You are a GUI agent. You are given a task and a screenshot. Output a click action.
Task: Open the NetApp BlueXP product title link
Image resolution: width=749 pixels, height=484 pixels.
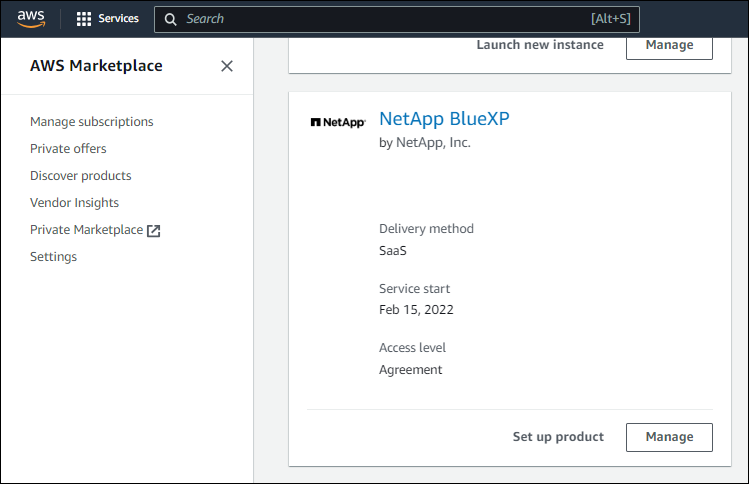444,119
